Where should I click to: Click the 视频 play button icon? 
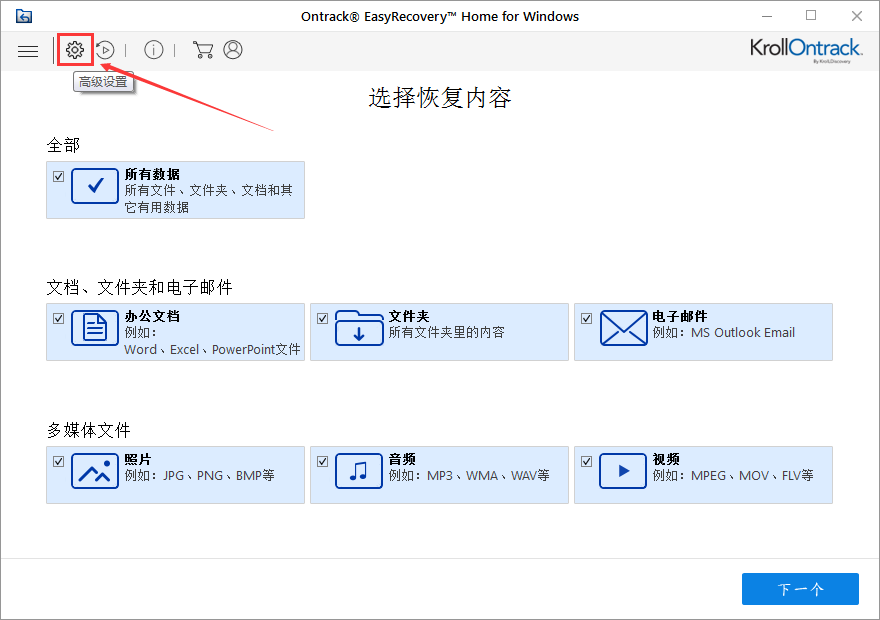tap(622, 470)
